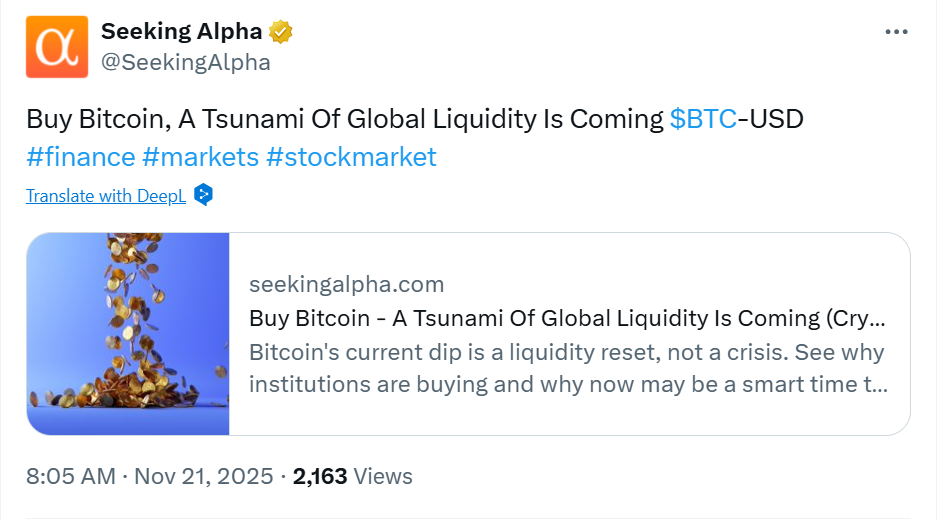
Task: Click the tweet text 'Buy Bitcoin, A Tsunami'
Action: pyautogui.click(x=344, y=120)
